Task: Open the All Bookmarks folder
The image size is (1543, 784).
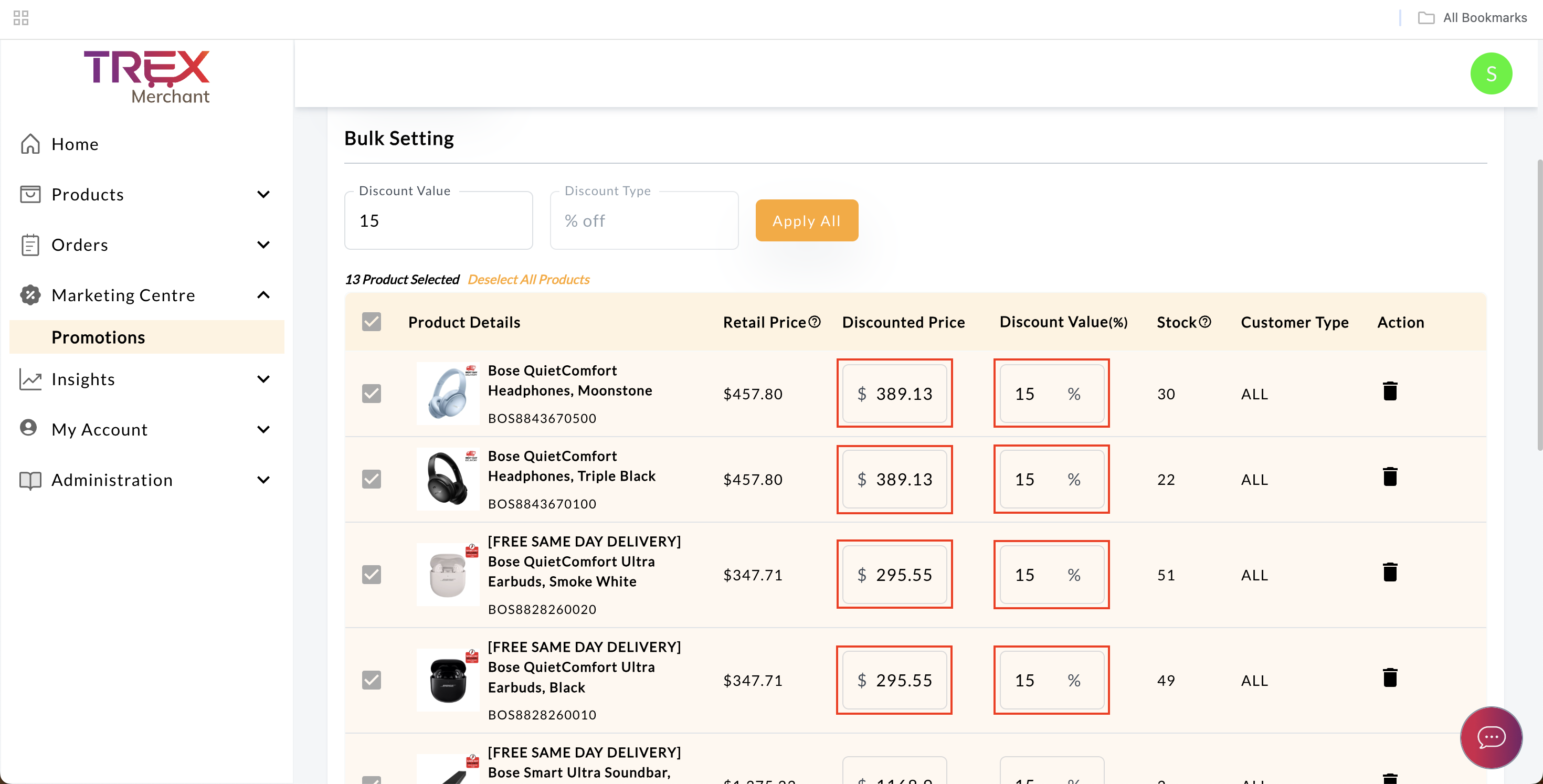Action: pos(1472,18)
